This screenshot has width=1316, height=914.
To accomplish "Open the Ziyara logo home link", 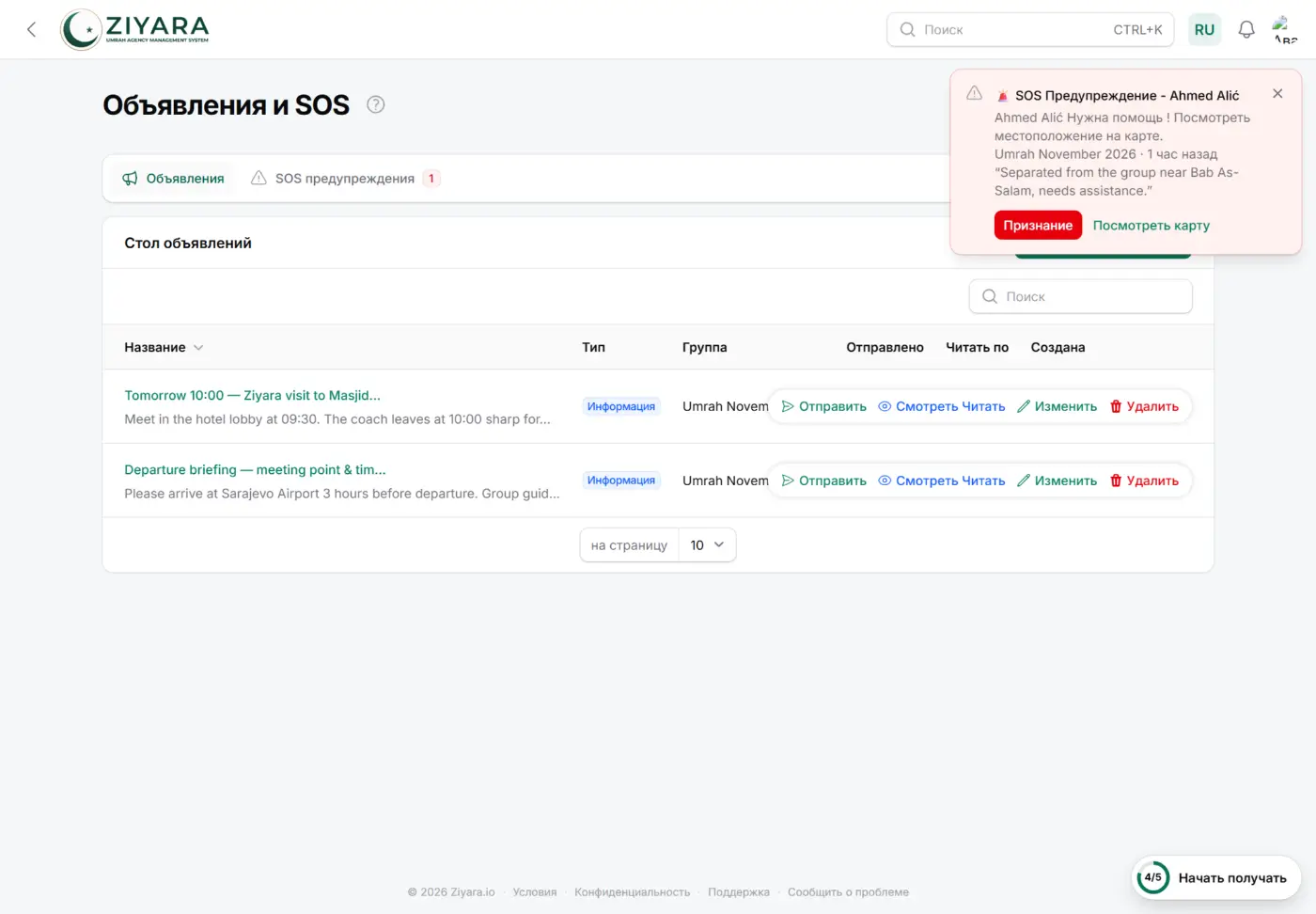I will (135, 29).
